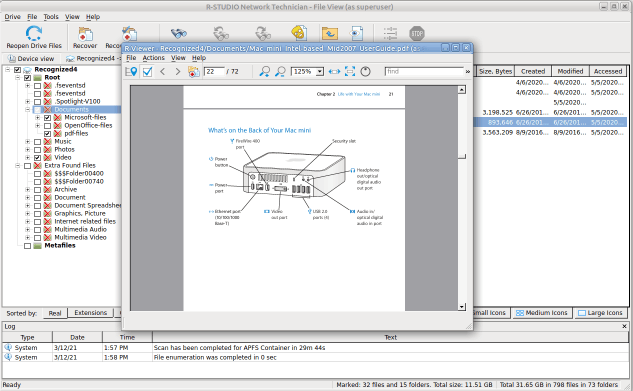Toggle the pdf-files checkbox

[x=47, y=134]
